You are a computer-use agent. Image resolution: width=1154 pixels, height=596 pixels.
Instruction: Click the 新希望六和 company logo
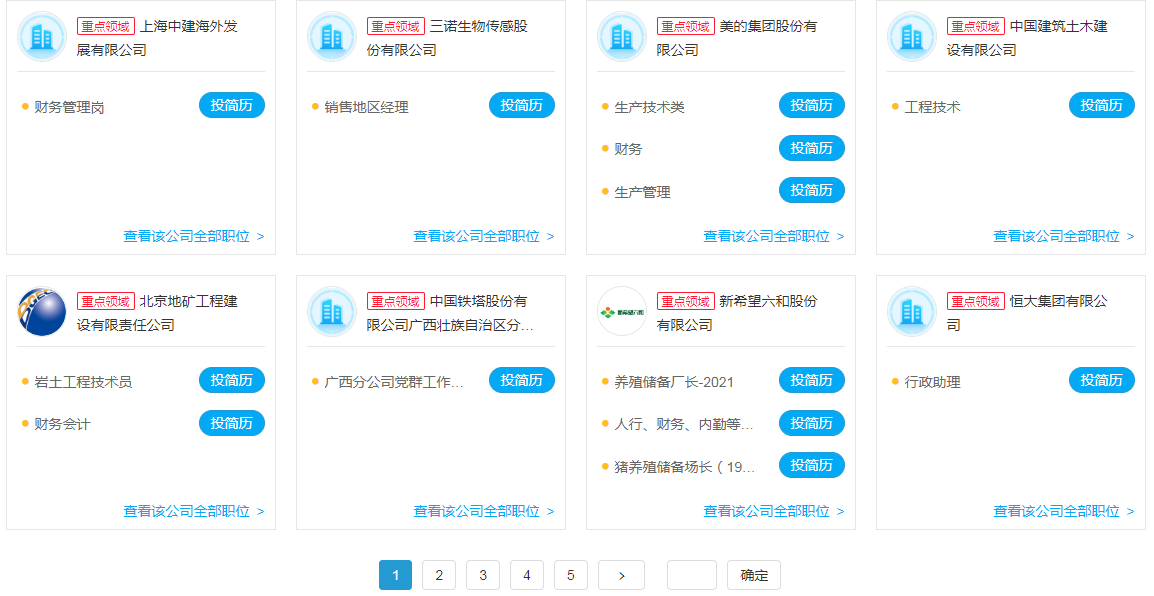(622, 312)
